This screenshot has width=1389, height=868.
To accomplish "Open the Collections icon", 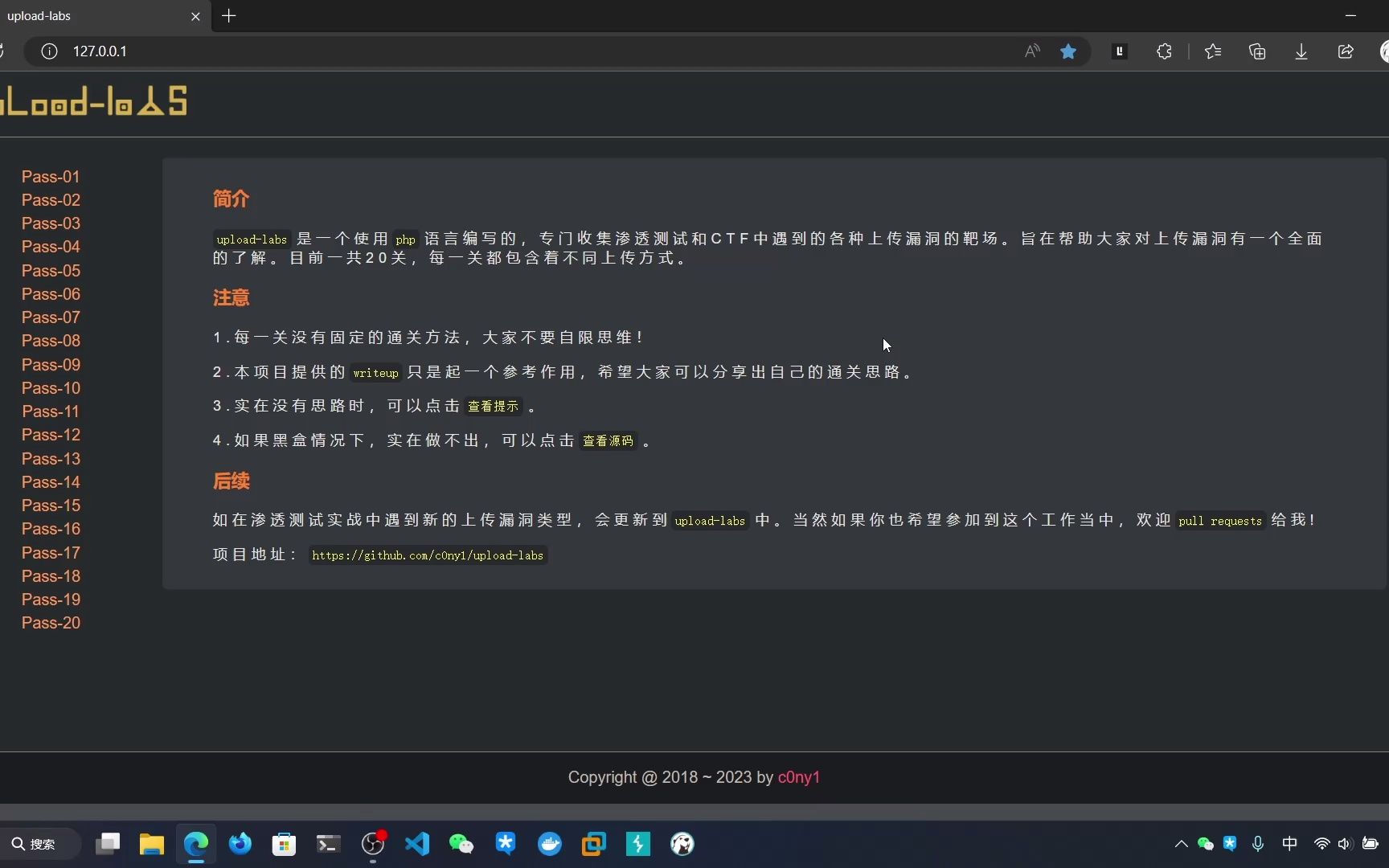I will 1257,51.
